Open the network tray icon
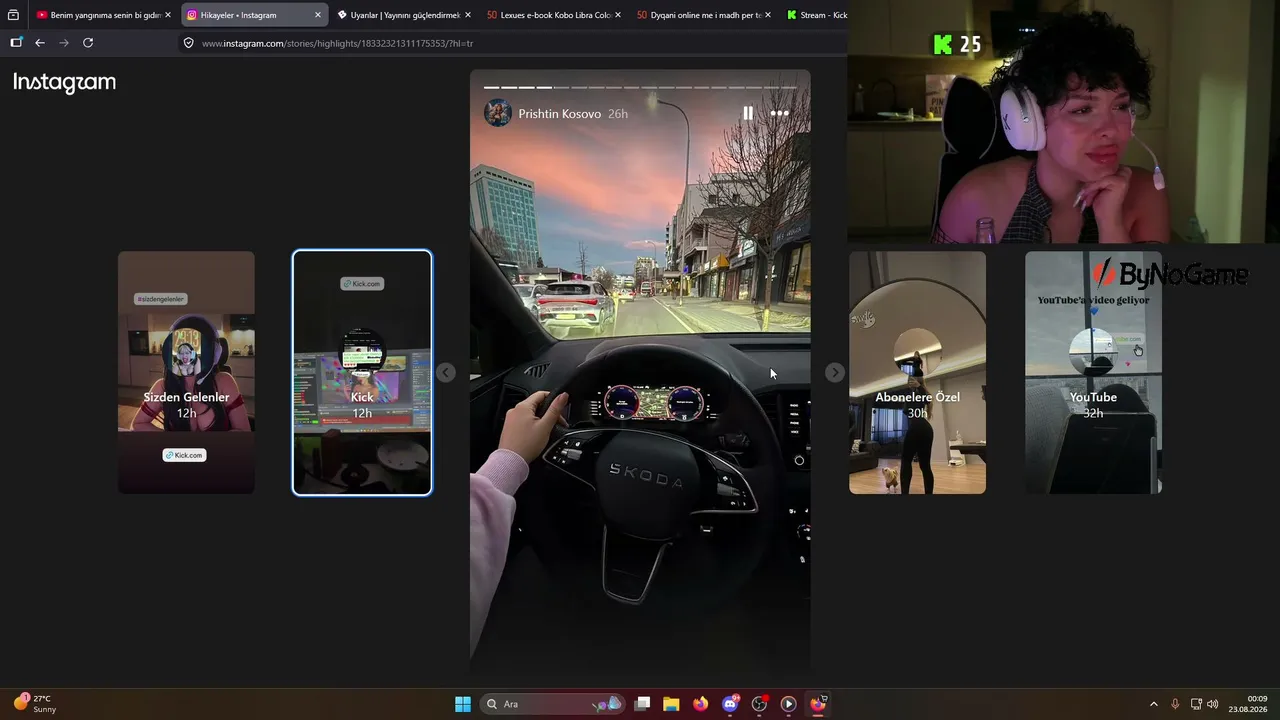Screen dimensions: 1280x720 pyautogui.click(x=1196, y=704)
